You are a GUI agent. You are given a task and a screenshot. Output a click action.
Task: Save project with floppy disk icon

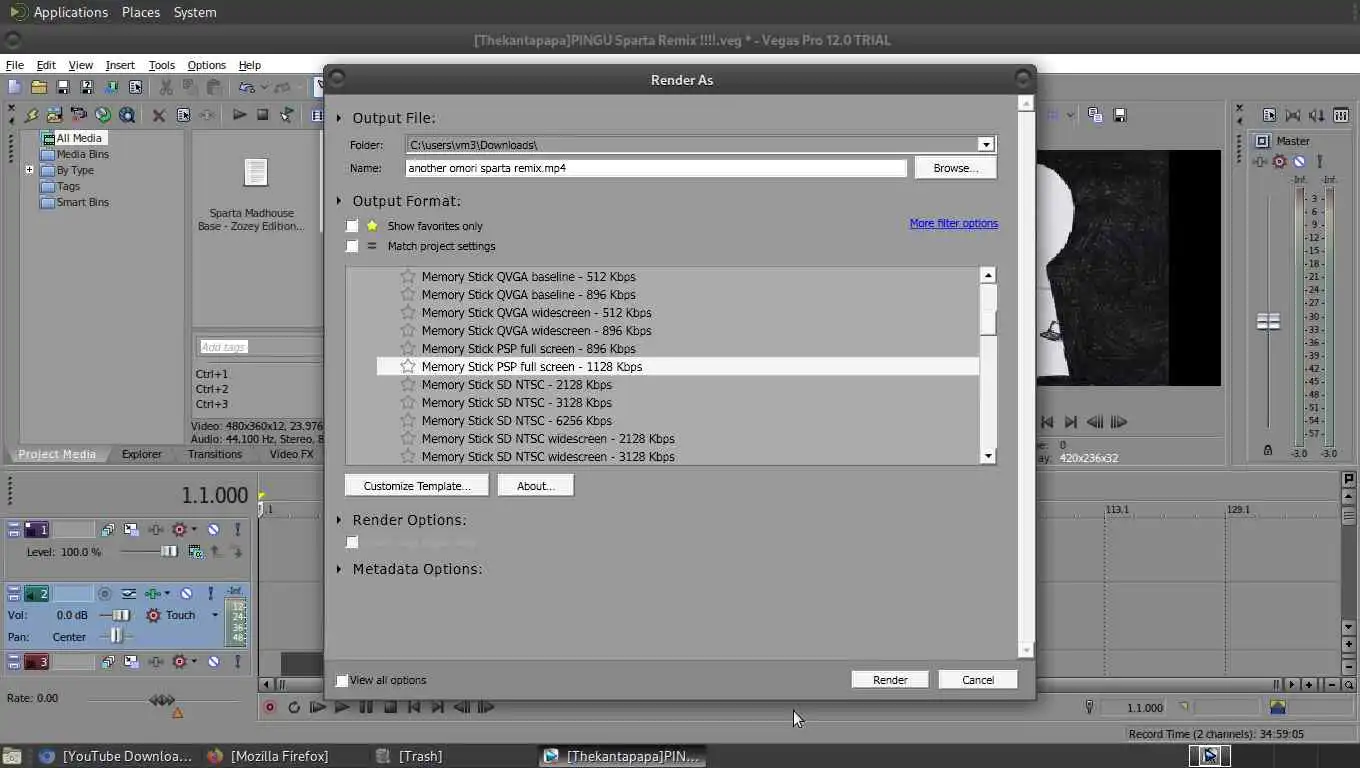click(x=62, y=88)
